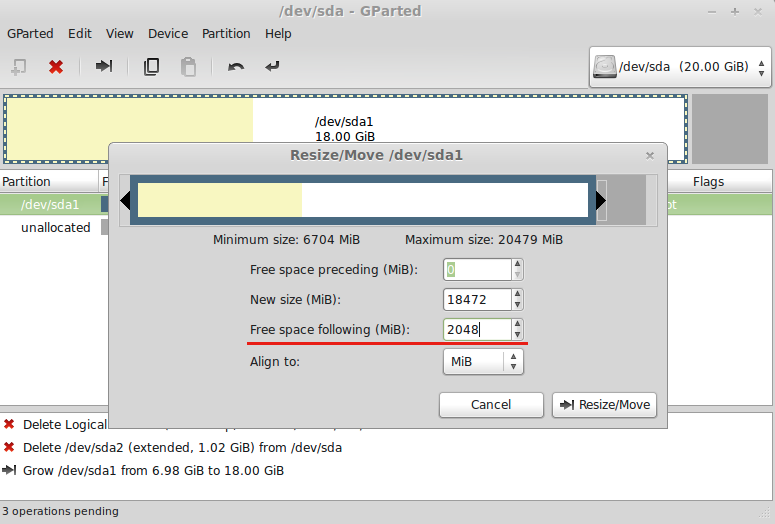775x524 pixels.
Task: Open the /dev/sda device selector dropdown
Action: (680, 67)
